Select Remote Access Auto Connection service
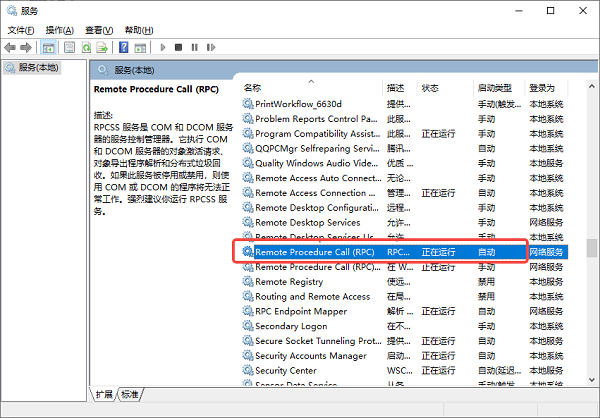The image size is (600, 418). coord(404,178)
